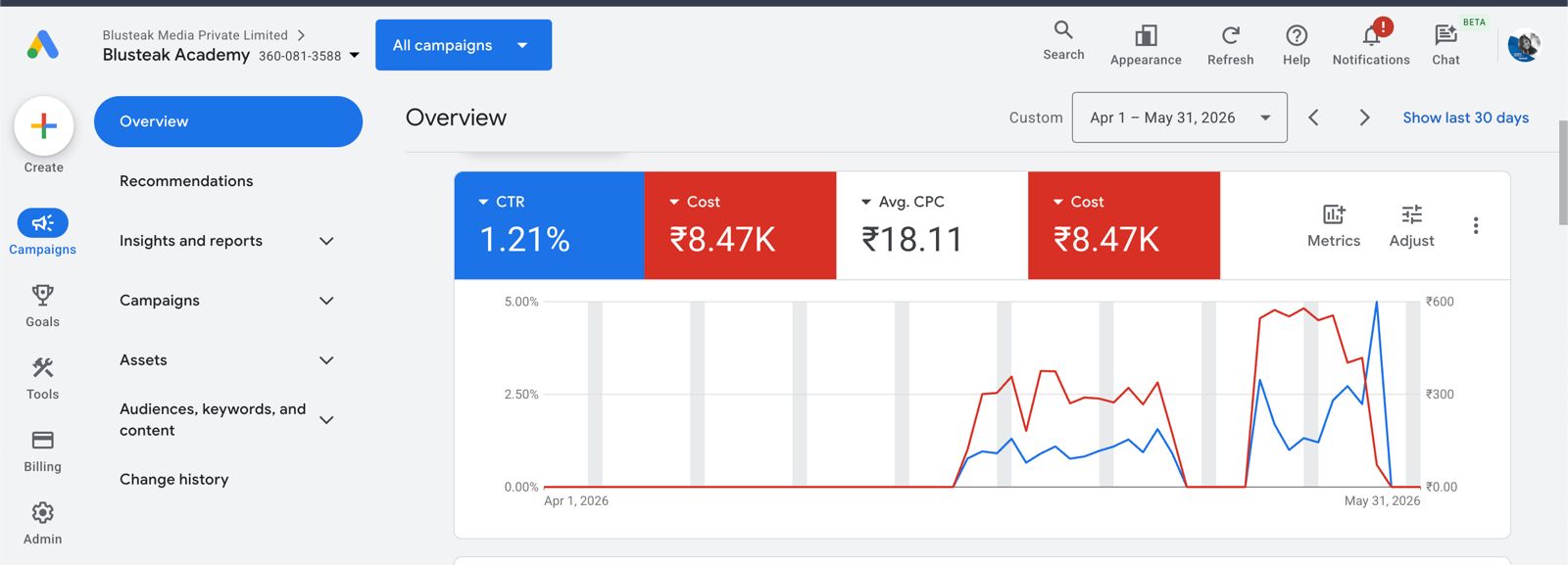The height and width of the screenshot is (565, 1568).
Task: Click the ₹600 axis value
Action: (1440, 302)
